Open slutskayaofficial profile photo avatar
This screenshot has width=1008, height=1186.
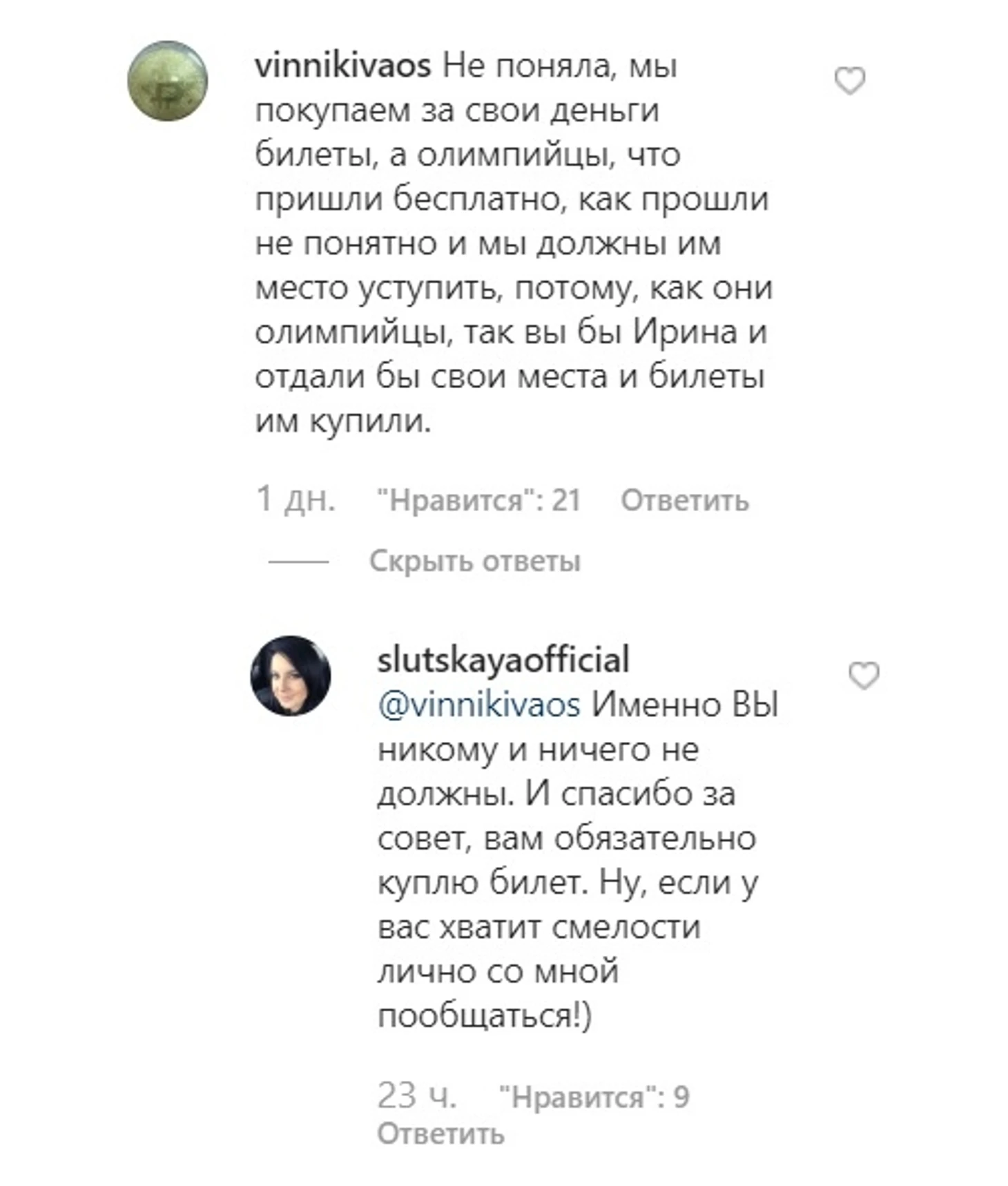click(x=291, y=676)
